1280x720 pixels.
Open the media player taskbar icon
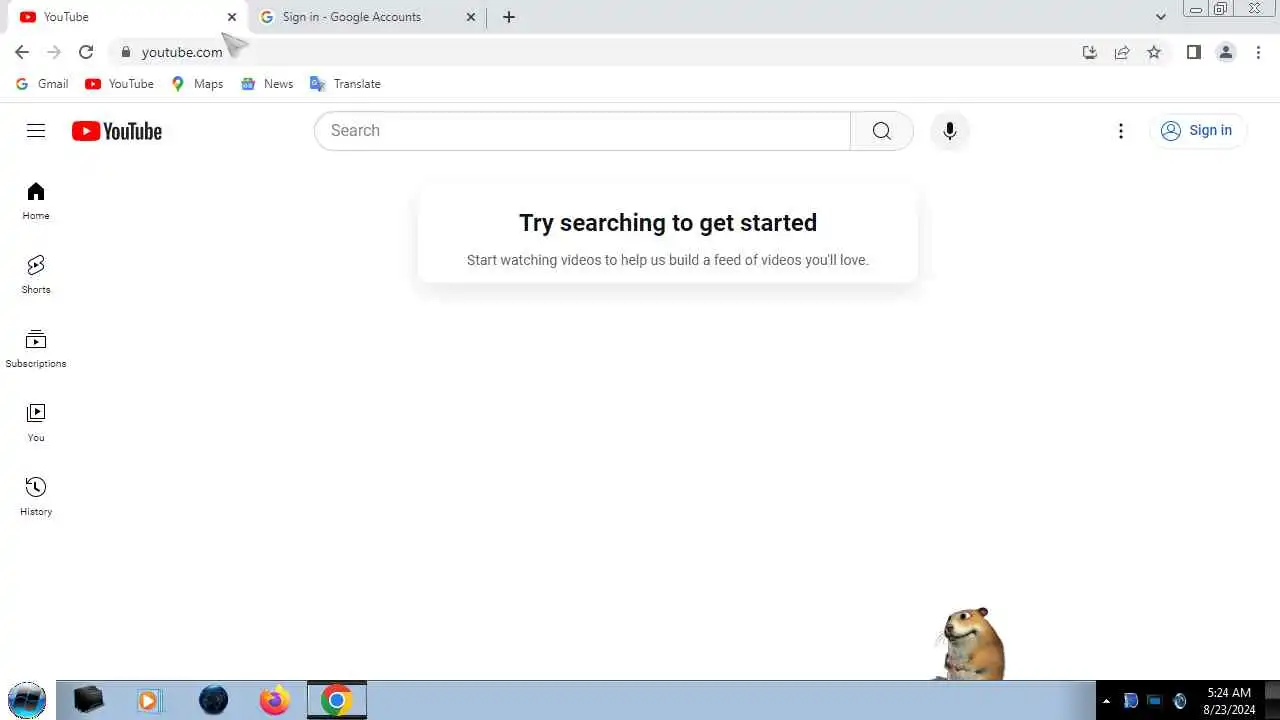[x=149, y=700]
